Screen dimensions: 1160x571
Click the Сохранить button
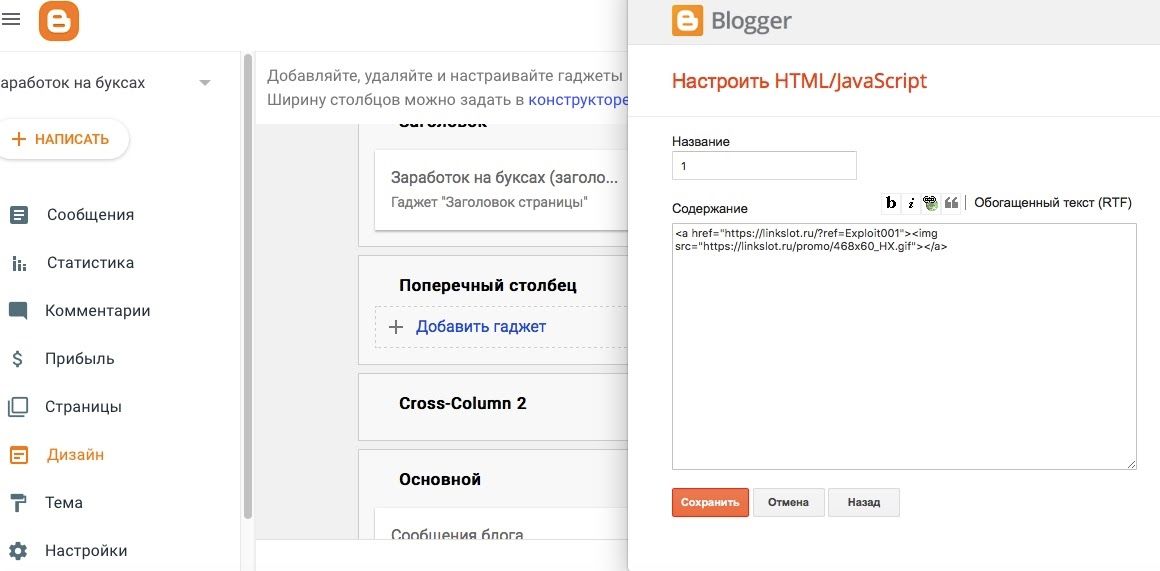[710, 502]
